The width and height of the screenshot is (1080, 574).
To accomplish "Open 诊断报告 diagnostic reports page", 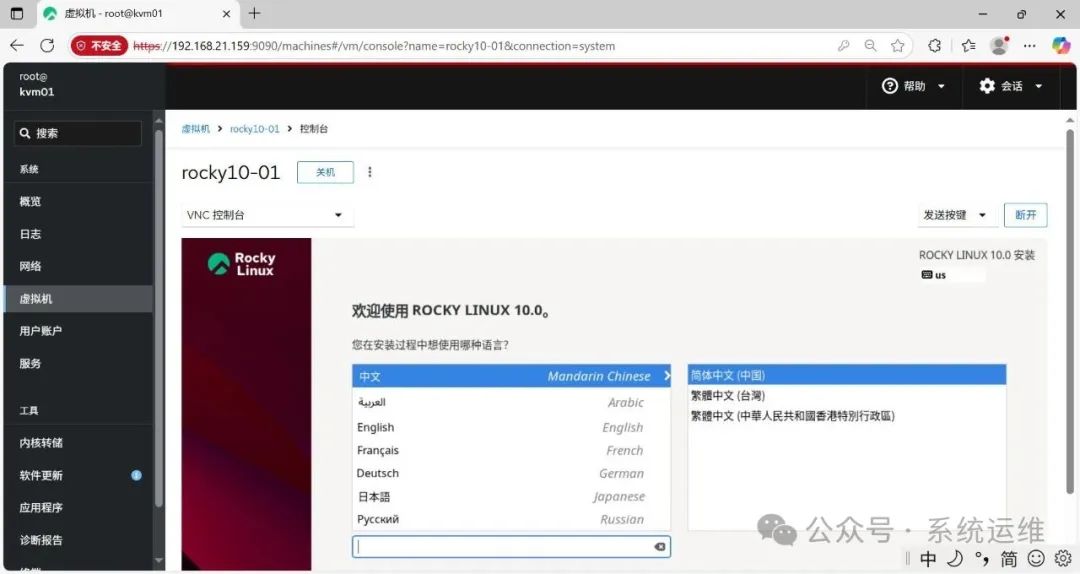I will (x=78, y=540).
